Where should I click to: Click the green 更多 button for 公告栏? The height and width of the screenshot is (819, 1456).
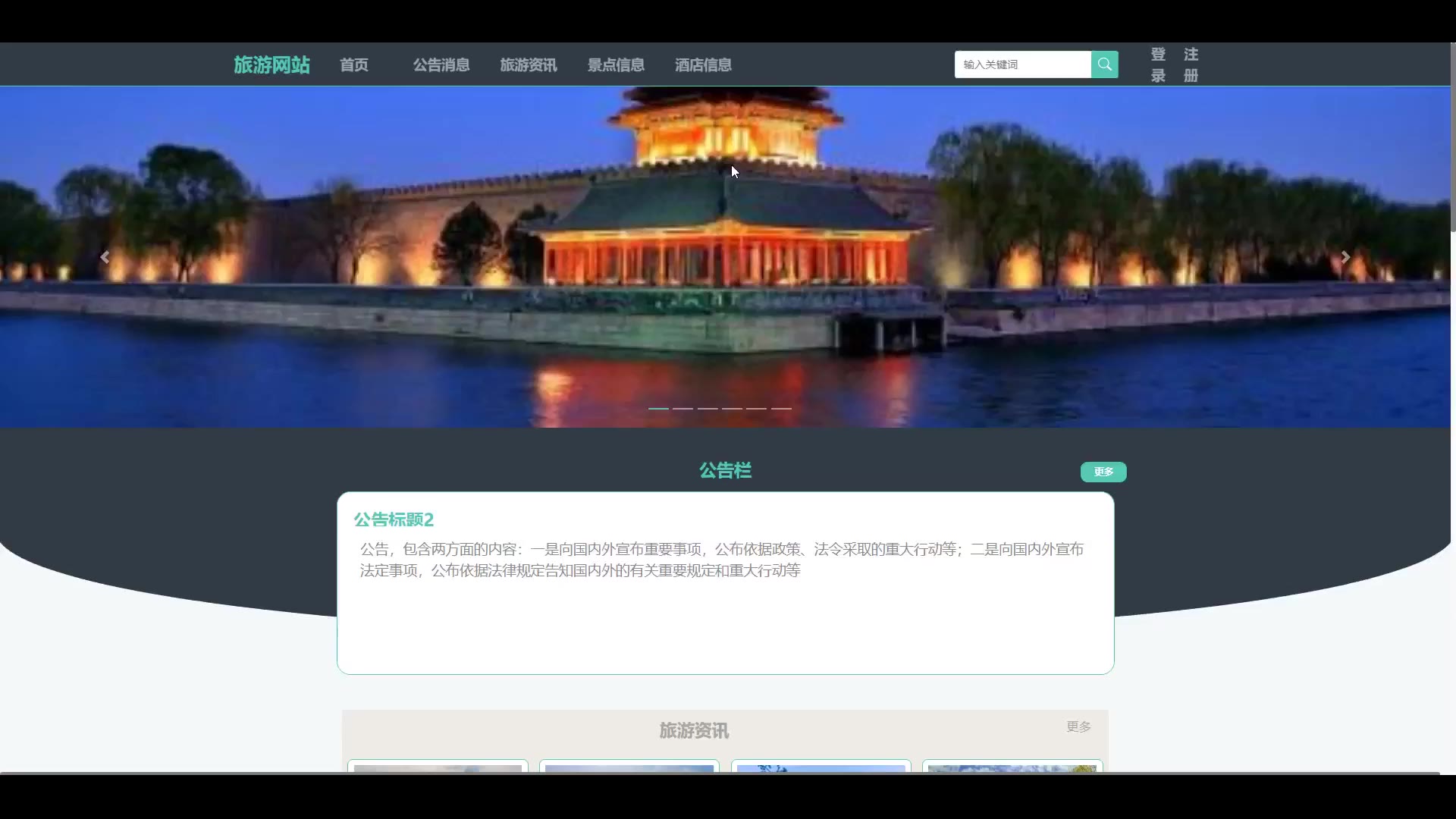click(x=1103, y=472)
